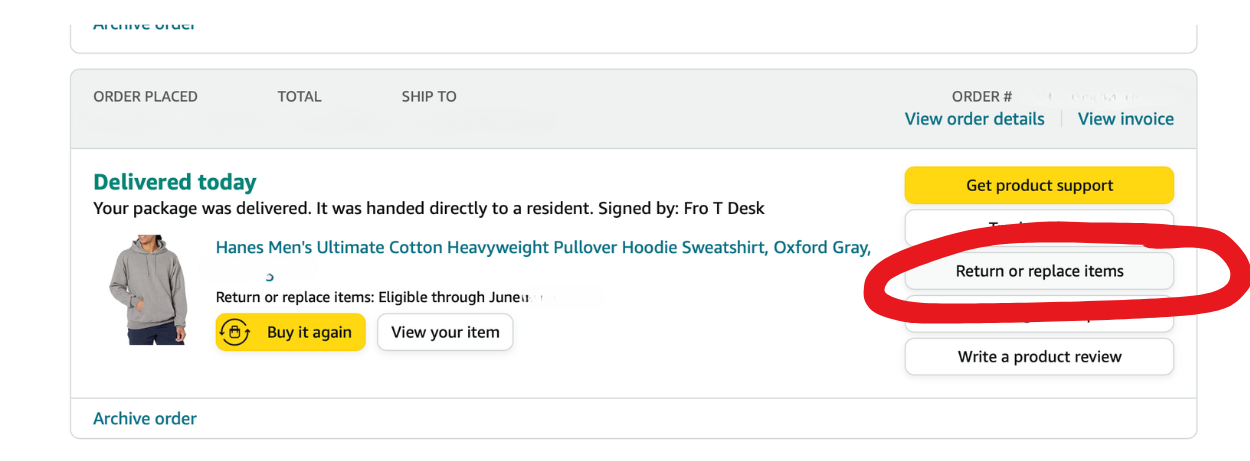Click the Get product support button

(1039, 185)
